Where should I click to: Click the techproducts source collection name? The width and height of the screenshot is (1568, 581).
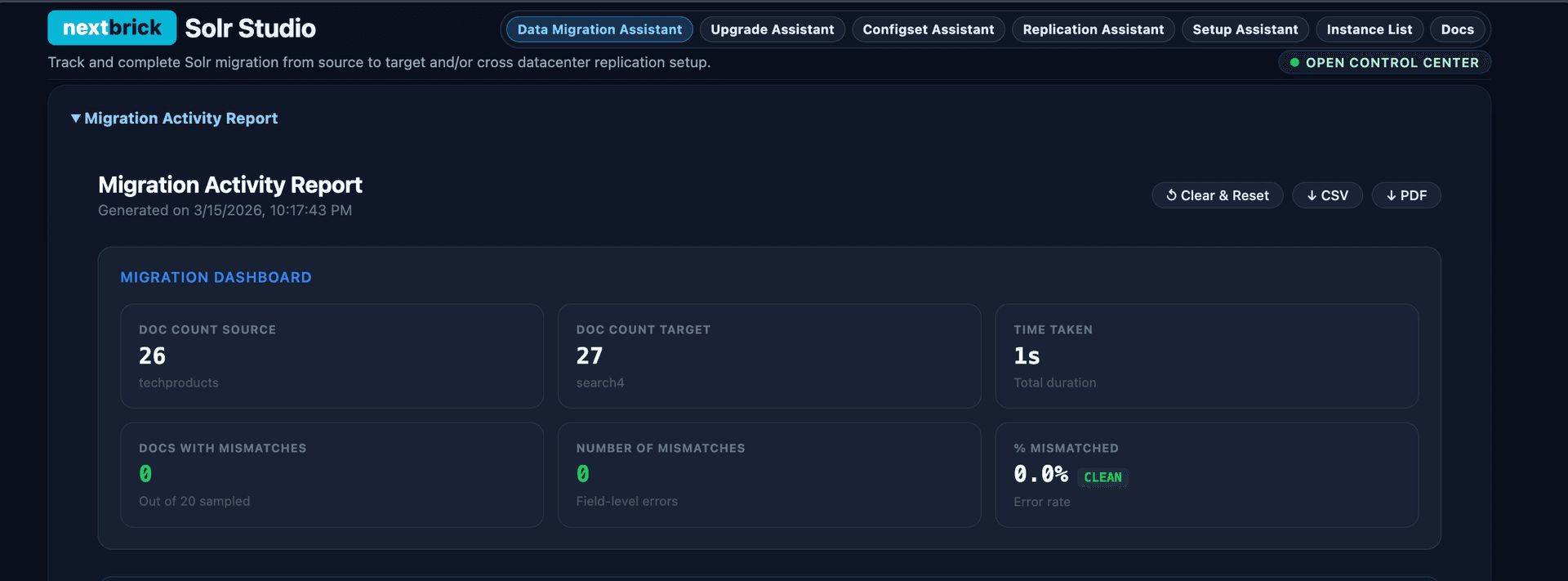(179, 382)
